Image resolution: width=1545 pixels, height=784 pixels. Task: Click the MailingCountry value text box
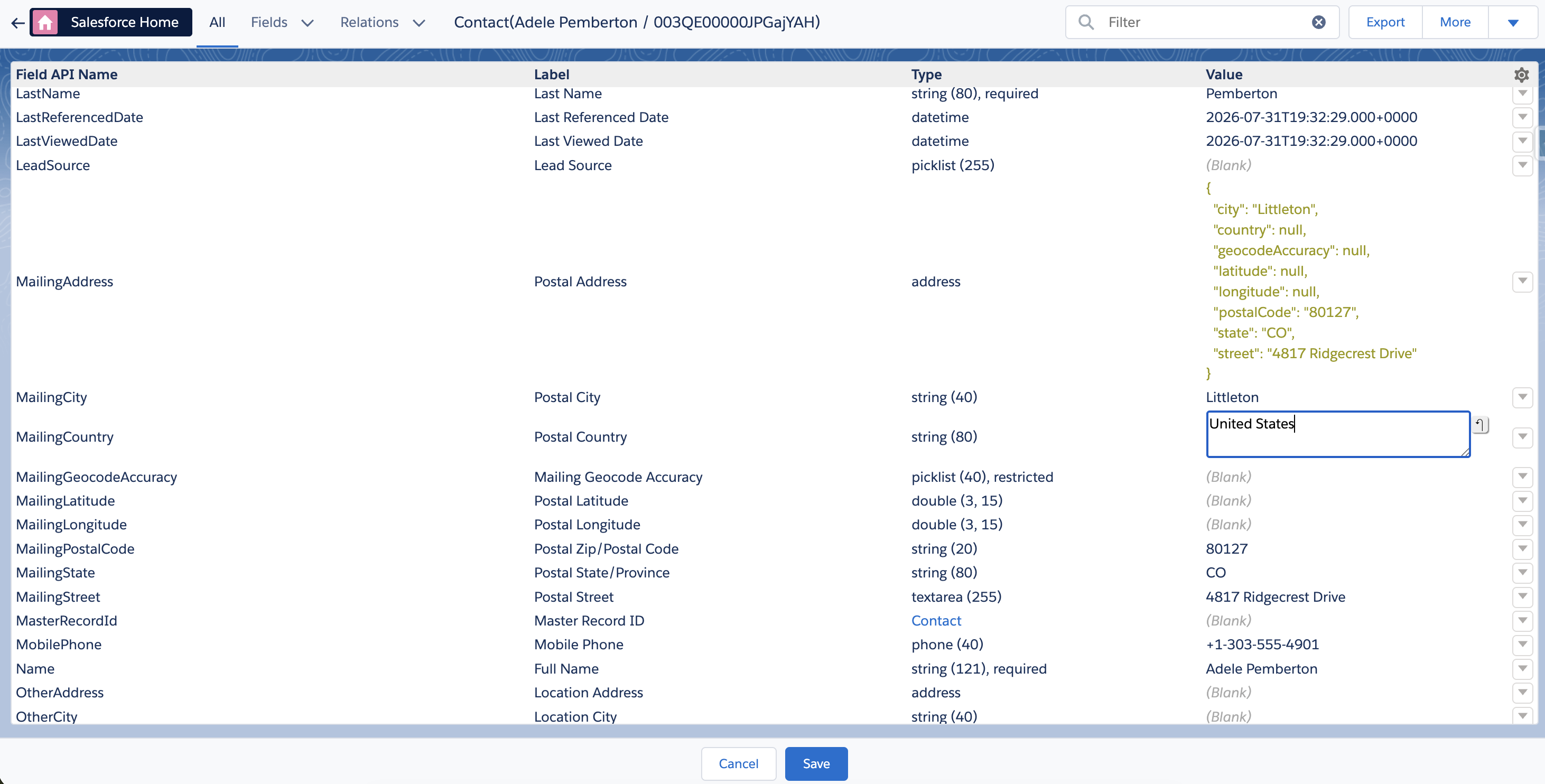point(1338,434)
